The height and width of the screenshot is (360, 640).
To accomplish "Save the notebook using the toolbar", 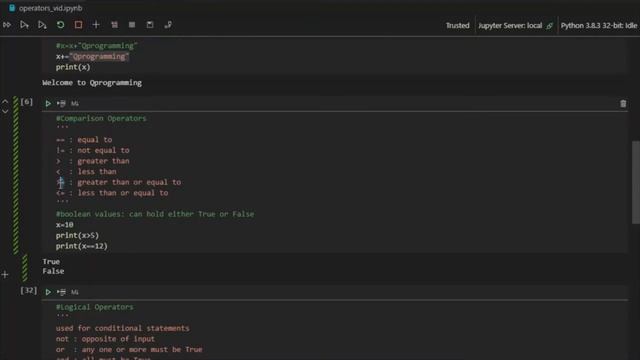I will (150, 25).
